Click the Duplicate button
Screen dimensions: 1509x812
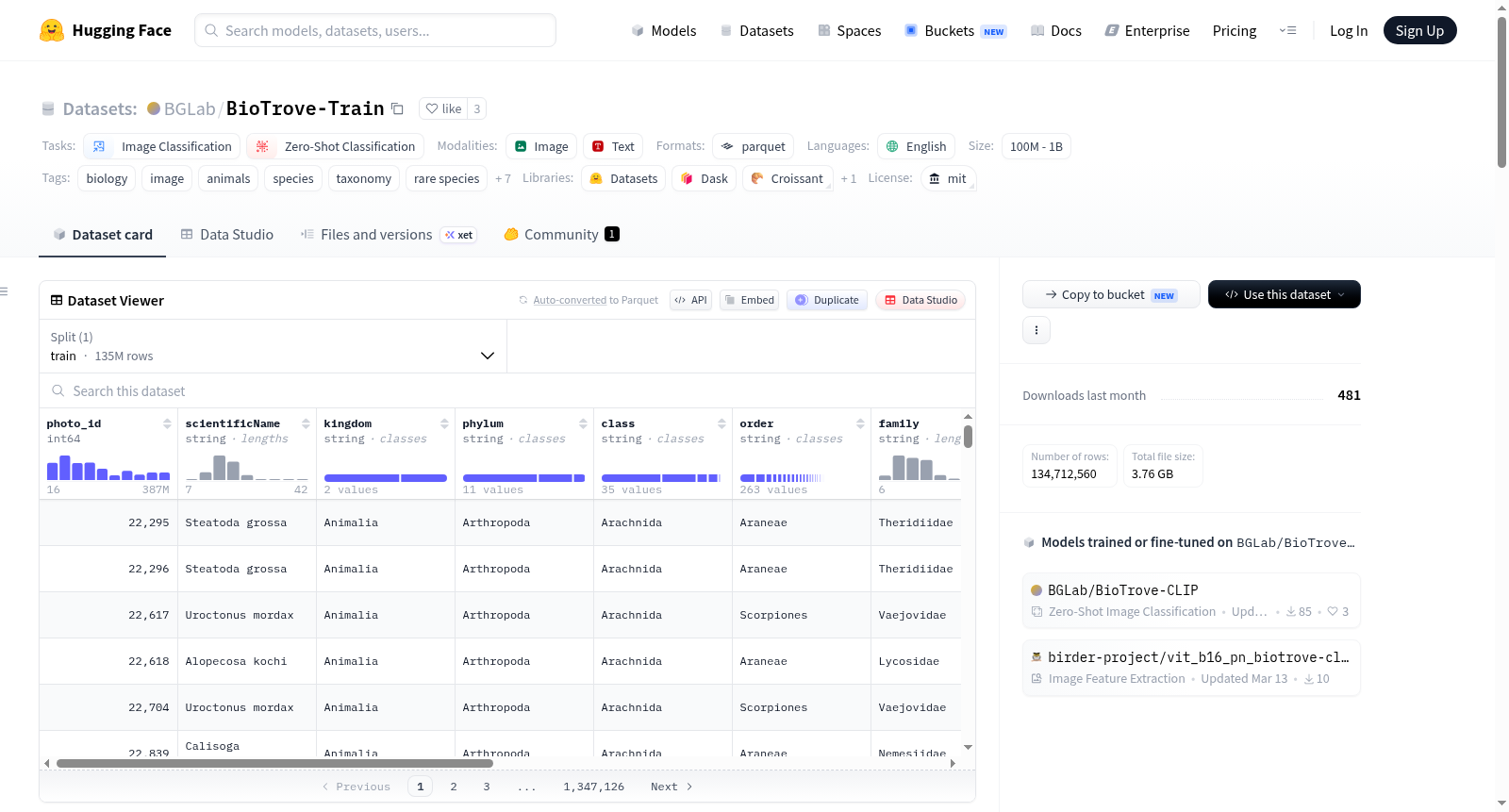click(826, 300)
